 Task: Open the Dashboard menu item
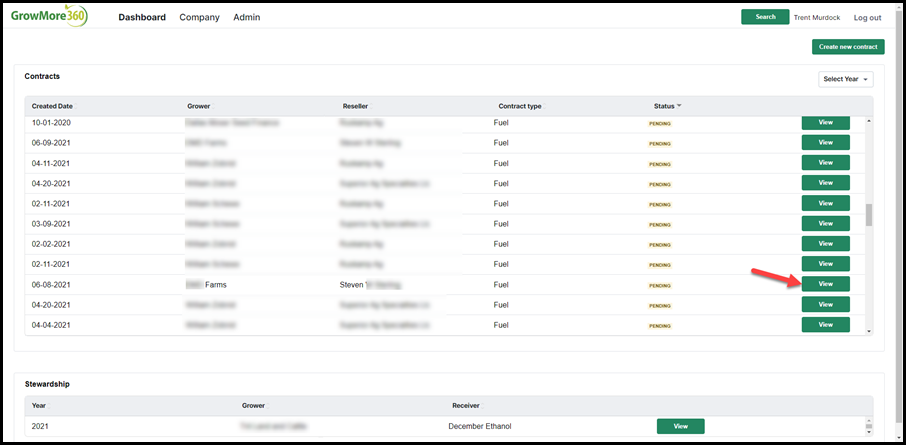coord(142,17)
